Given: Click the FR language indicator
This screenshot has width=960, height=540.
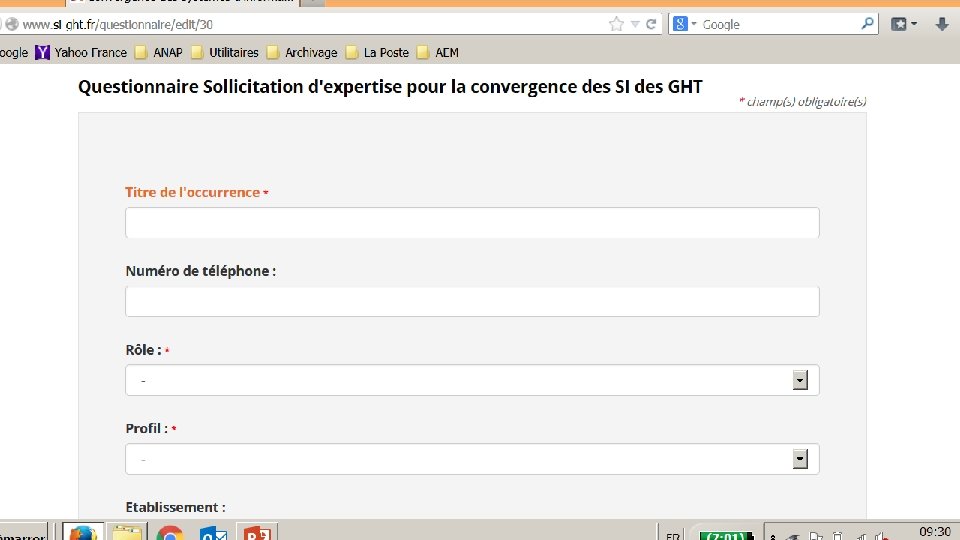Looking at the screenshot, I should (672, 536).
